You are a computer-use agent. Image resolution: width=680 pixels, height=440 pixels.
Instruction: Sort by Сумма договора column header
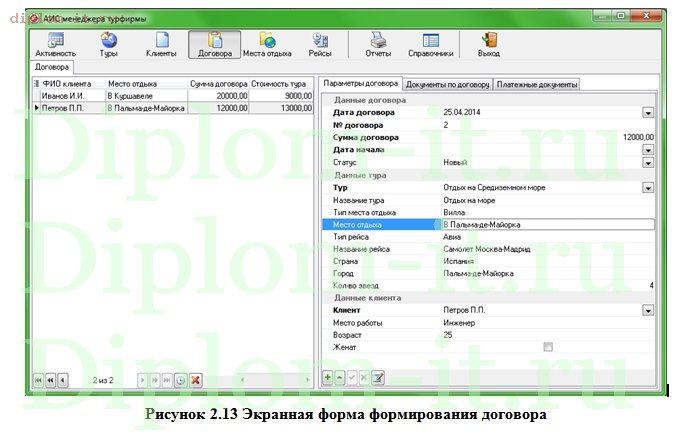[x=219, y=84]
